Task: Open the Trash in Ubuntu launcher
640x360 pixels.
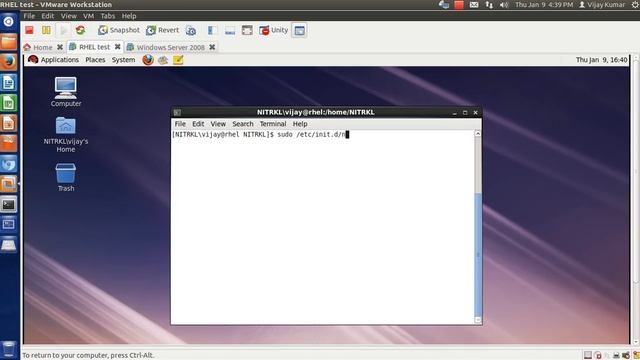Action: (x=9, y=350)
